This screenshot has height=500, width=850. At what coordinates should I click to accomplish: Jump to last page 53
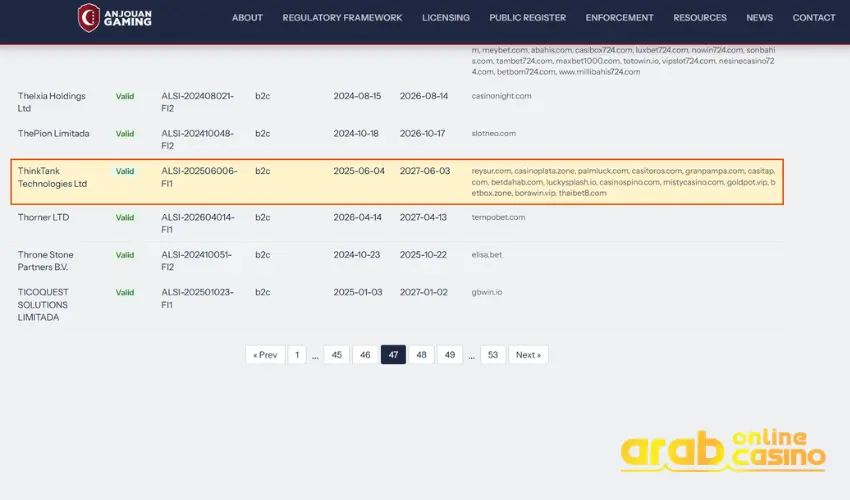click(493, 355)
